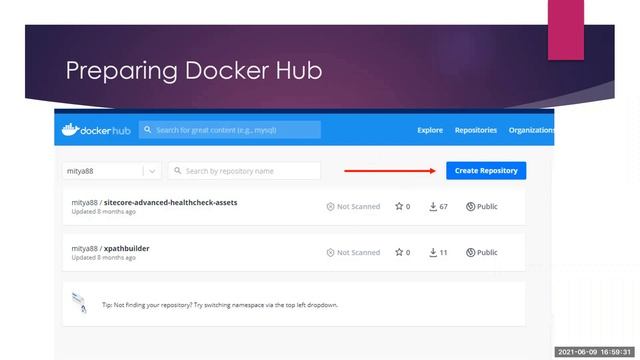The width and height of the screenshot is (640, 360).
Task: Click the Public icon for xpathbuilder
Action: pos(470,253)
